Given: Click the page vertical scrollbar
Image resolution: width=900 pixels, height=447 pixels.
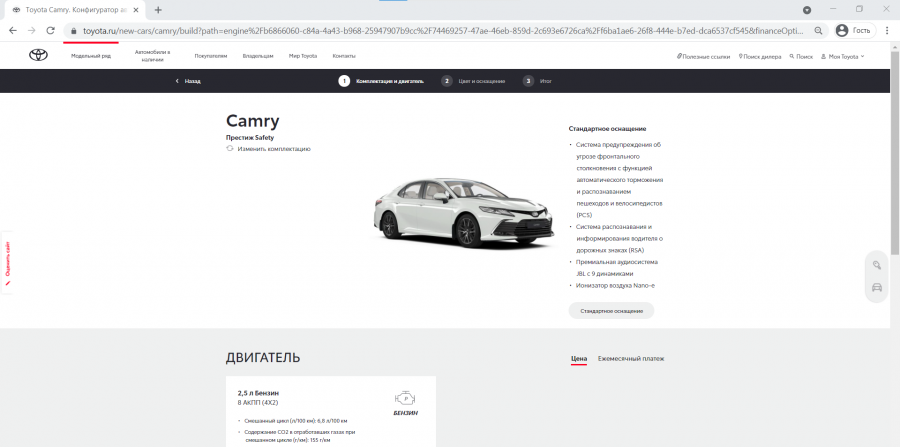Looking at the screenshot, I should [895, 152].
